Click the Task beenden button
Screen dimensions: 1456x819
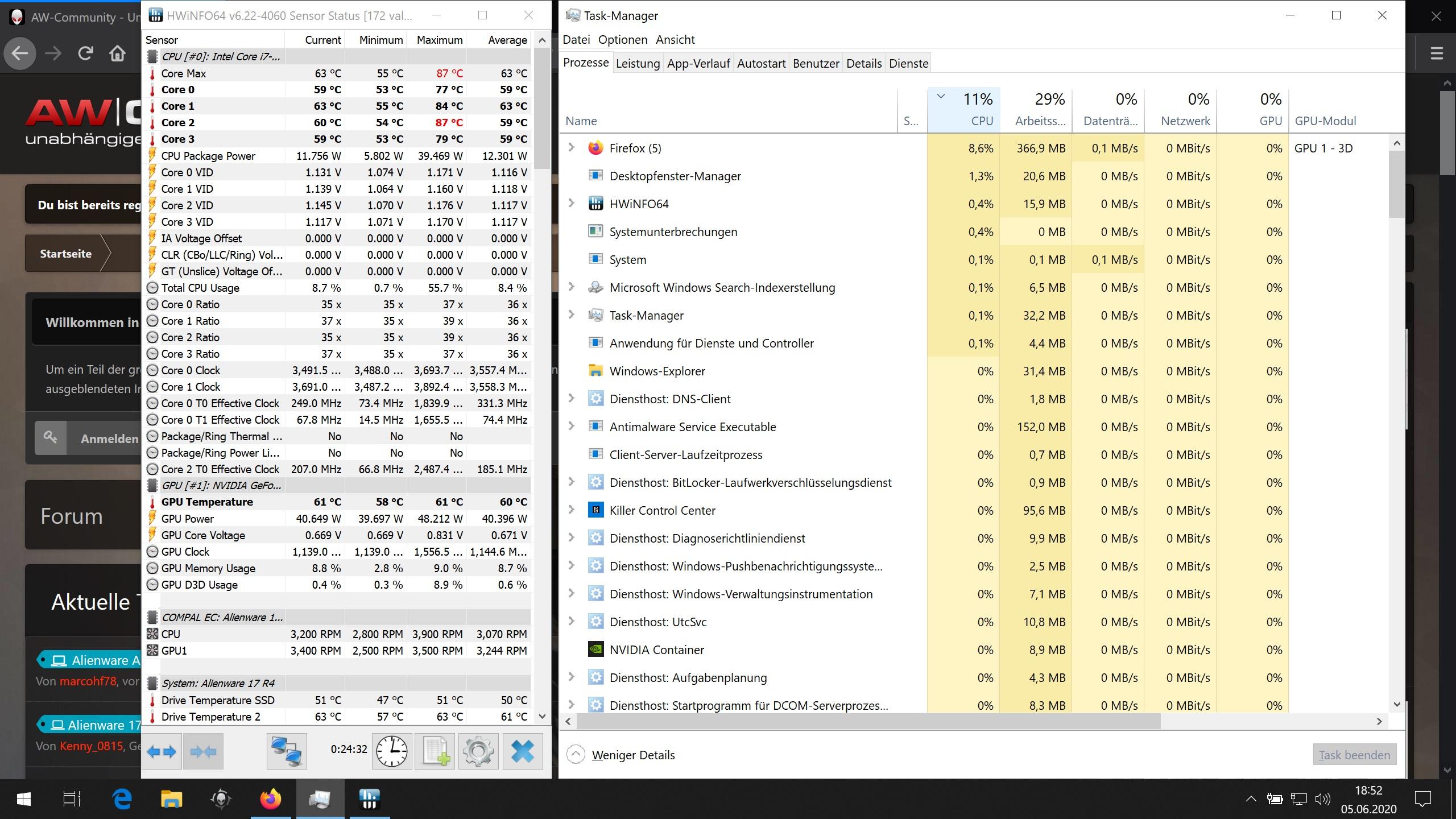1354,755
